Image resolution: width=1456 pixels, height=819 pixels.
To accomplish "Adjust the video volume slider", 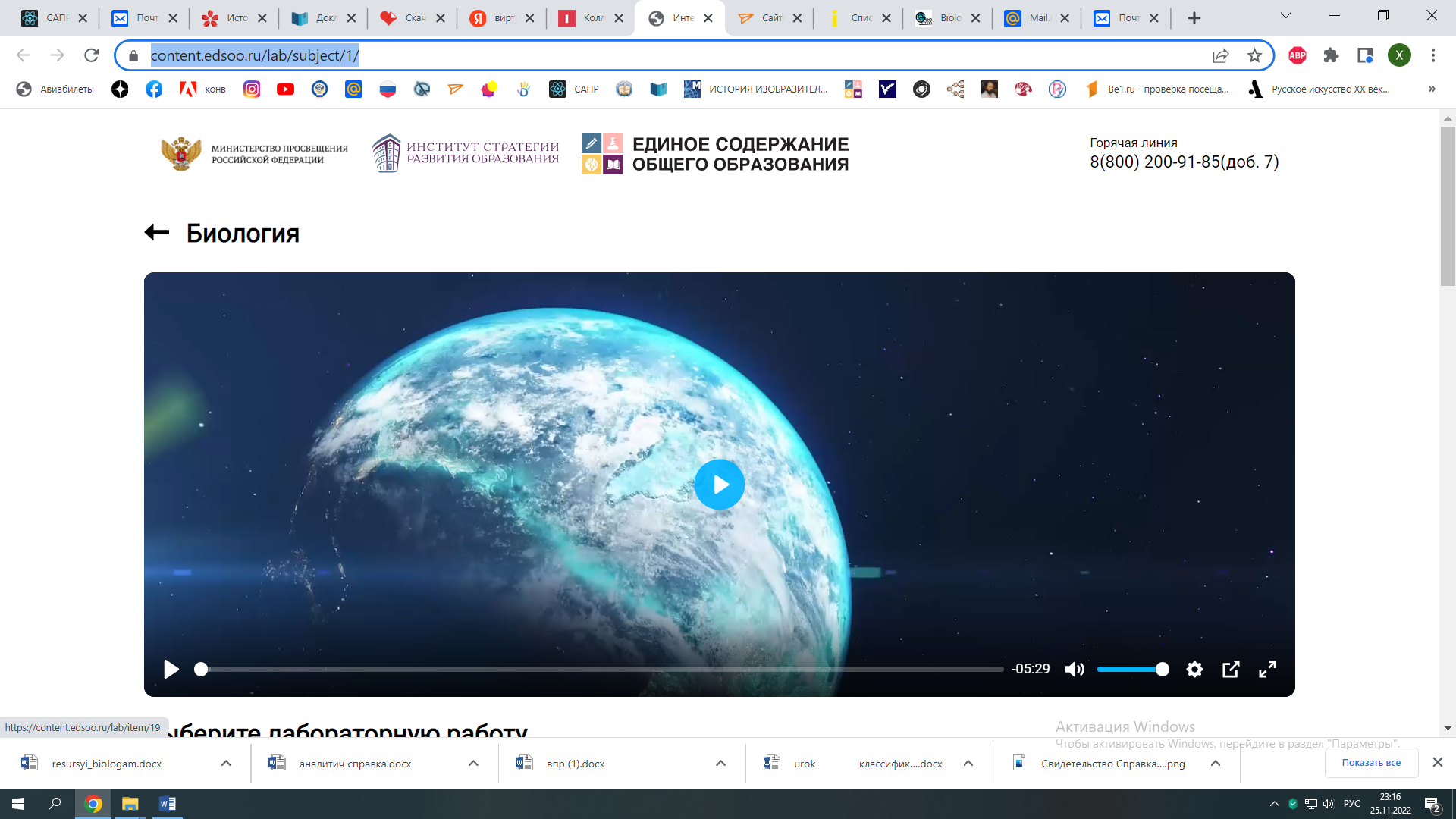I will 1133,669.
